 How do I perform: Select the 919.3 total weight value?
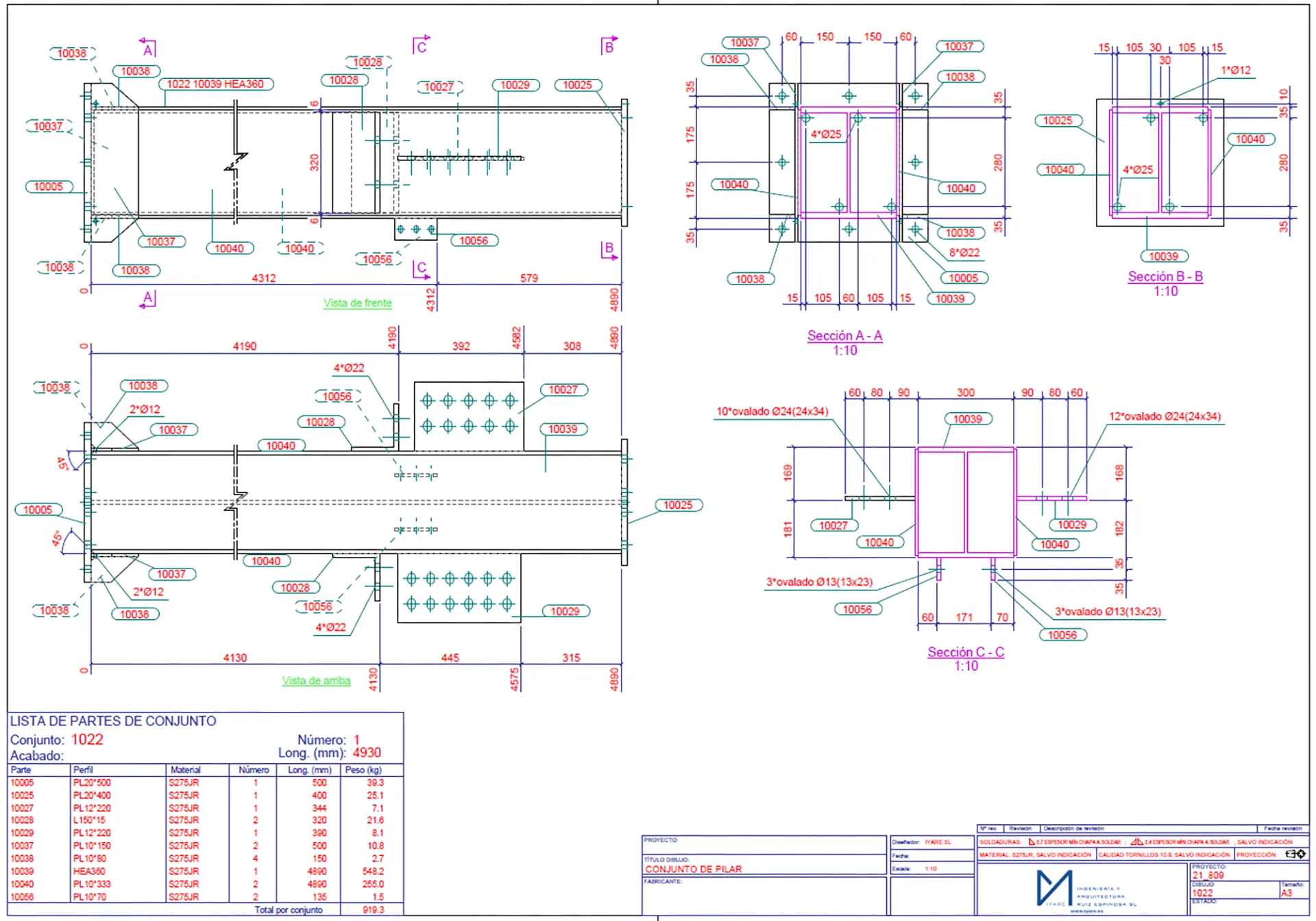coord(374,910)
